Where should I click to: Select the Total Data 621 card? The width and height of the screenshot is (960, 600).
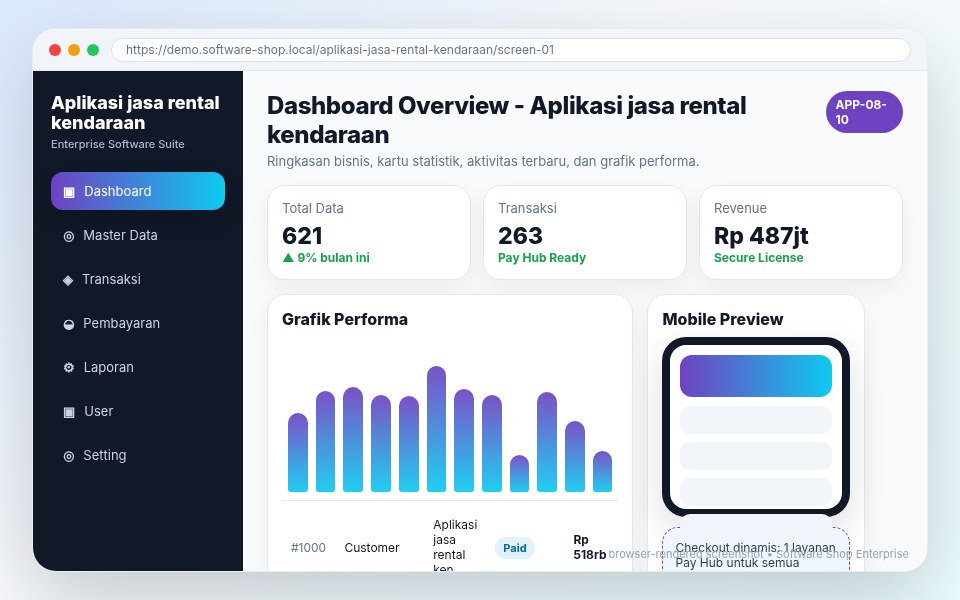[x=369, y=233]
